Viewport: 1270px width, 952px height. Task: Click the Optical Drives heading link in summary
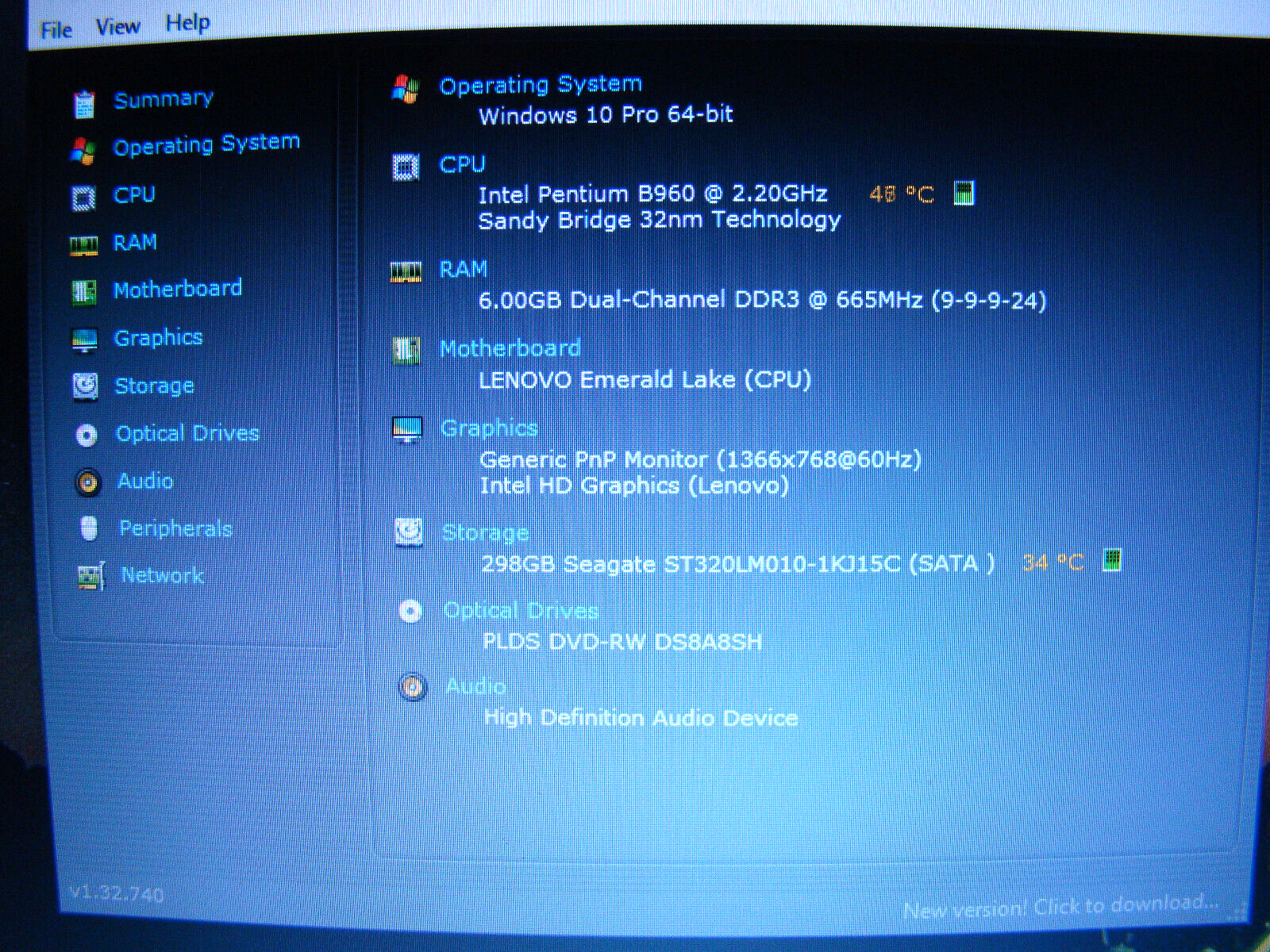coord(521,610)
